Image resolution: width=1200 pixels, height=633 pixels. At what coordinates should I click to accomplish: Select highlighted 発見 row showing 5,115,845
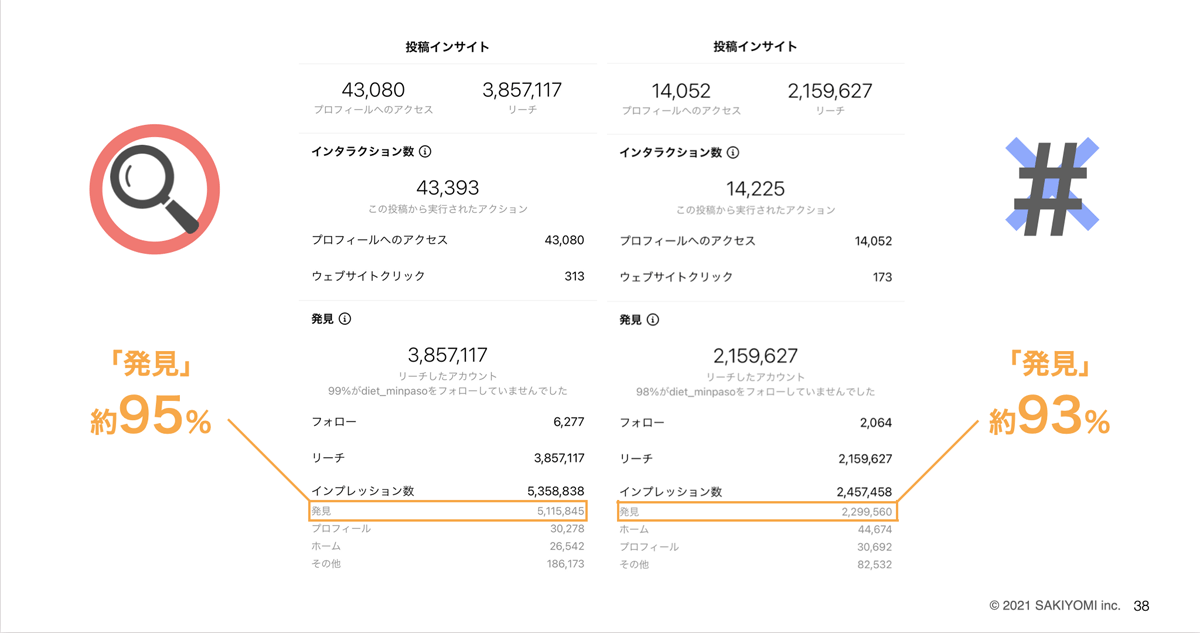coord(447,511)
